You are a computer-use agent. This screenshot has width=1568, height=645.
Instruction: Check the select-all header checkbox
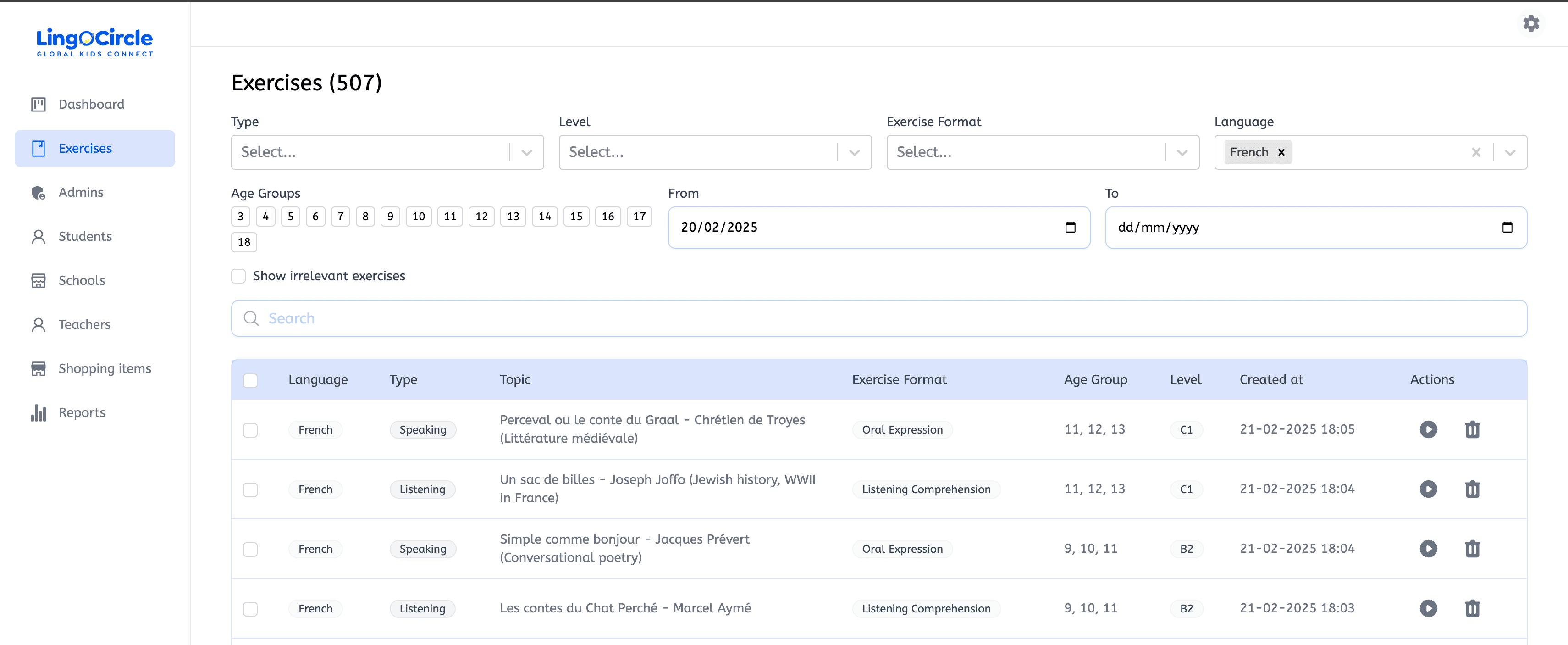[x=250, y=380]
